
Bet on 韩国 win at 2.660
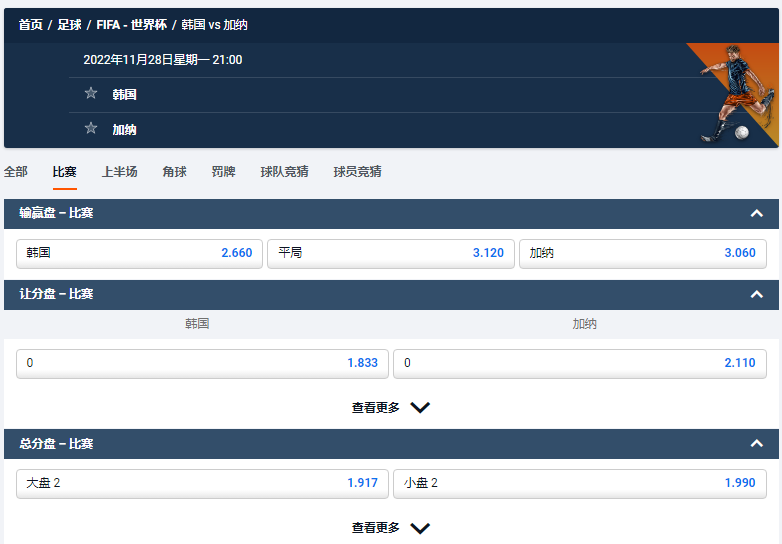pyautogui.click(x=140, y=253)
